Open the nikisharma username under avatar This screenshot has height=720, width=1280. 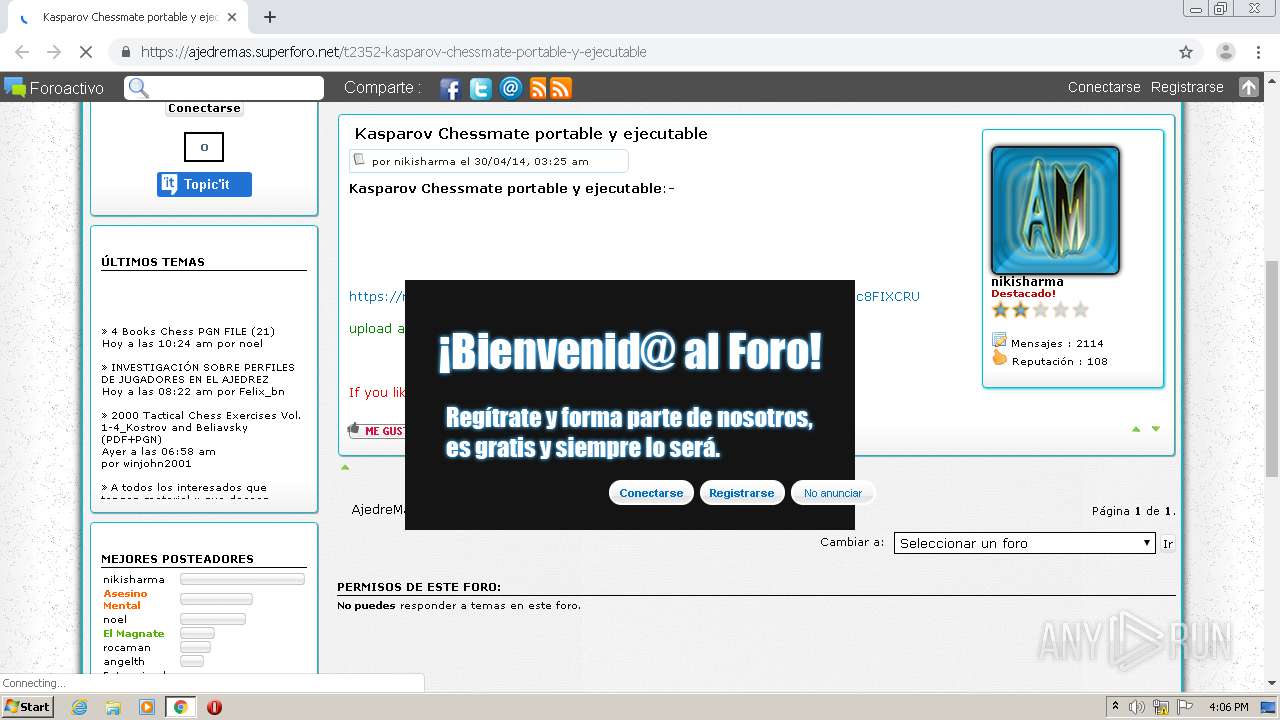1027,282
